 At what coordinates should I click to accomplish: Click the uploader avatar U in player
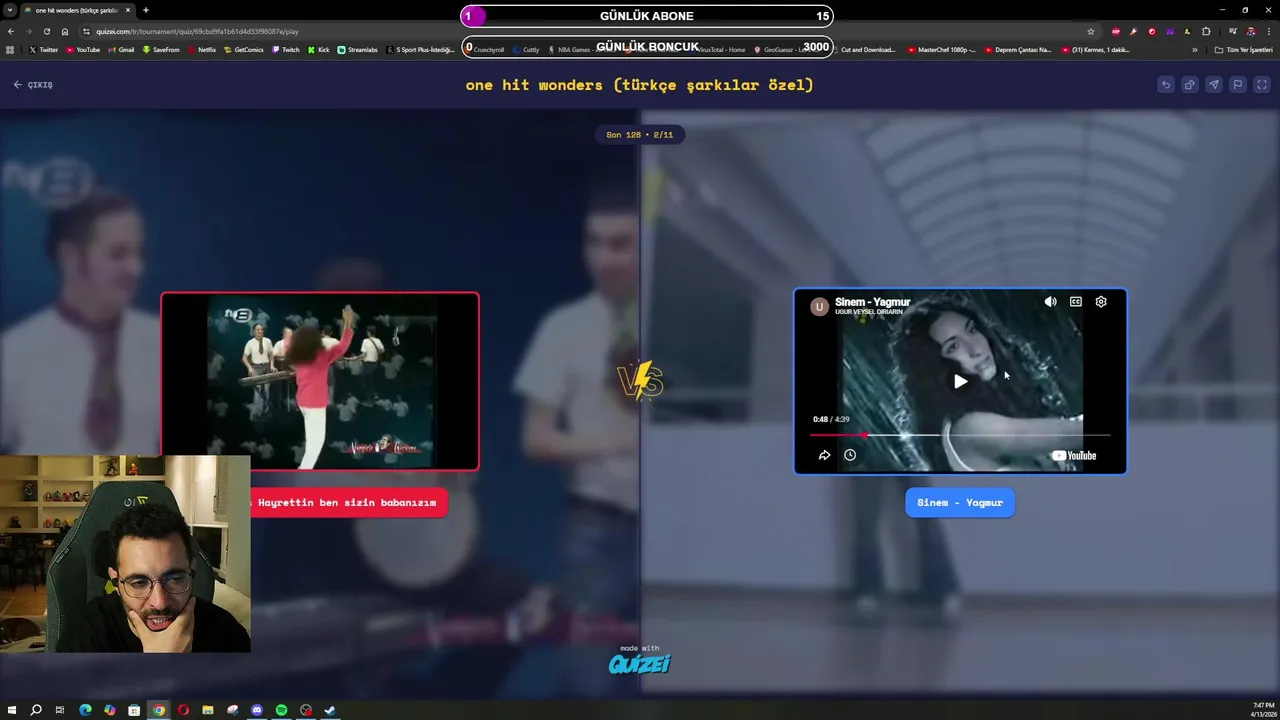(819, 307)
